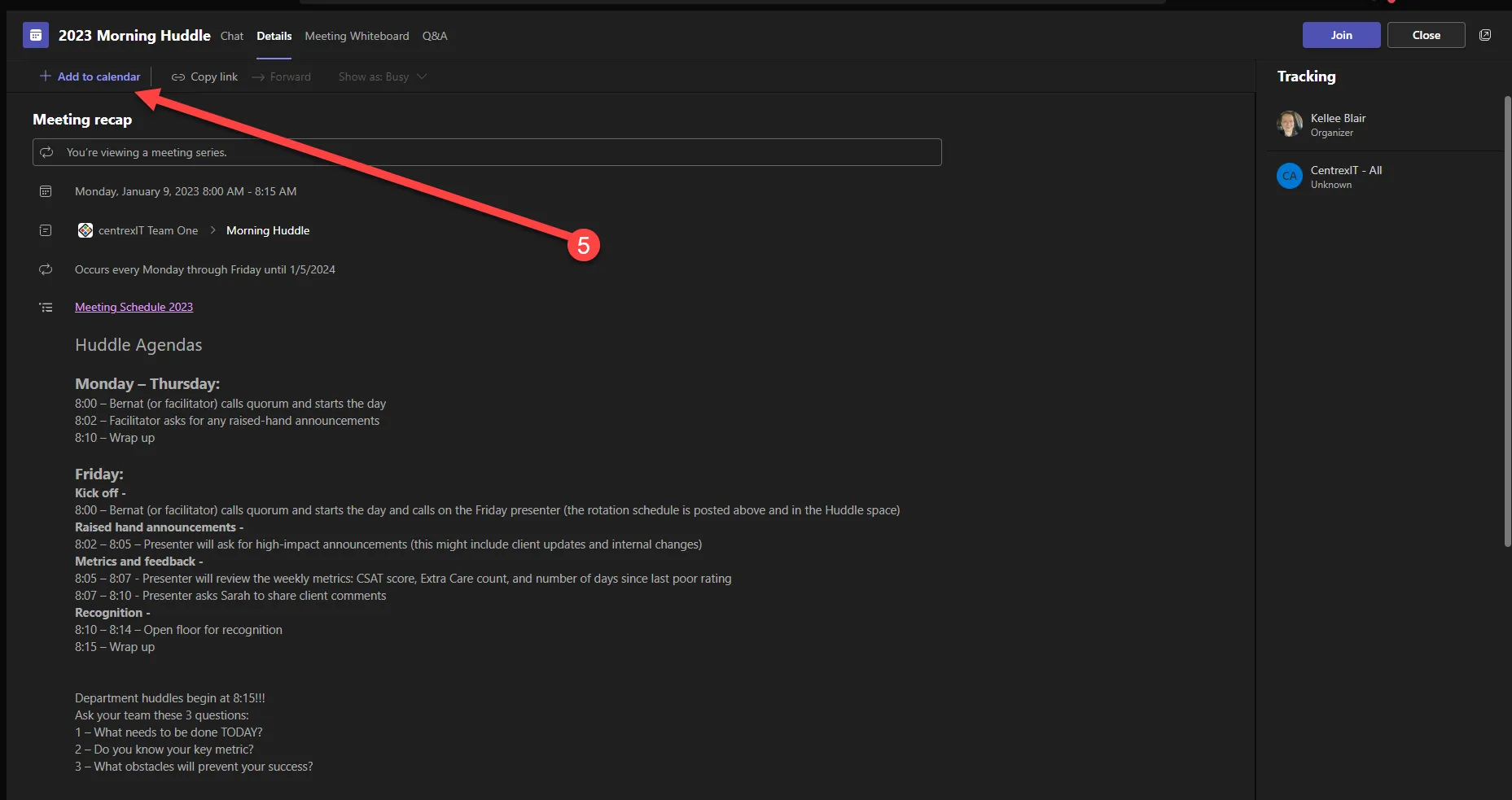Click the text 'Department huddles begin at 8:15!!!'
This screenshot has height=800, width=1512.
[x=170, y=698]
